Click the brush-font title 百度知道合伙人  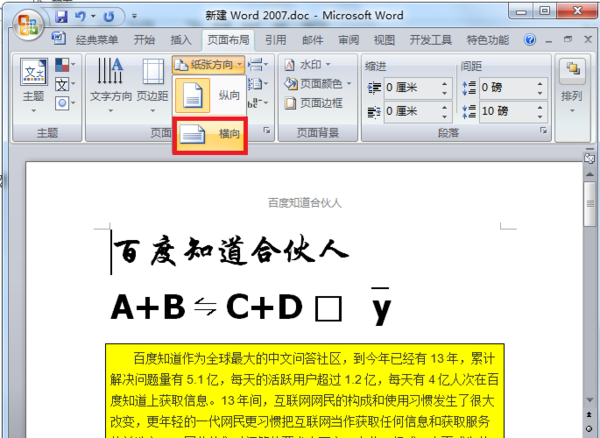point(231,251)
